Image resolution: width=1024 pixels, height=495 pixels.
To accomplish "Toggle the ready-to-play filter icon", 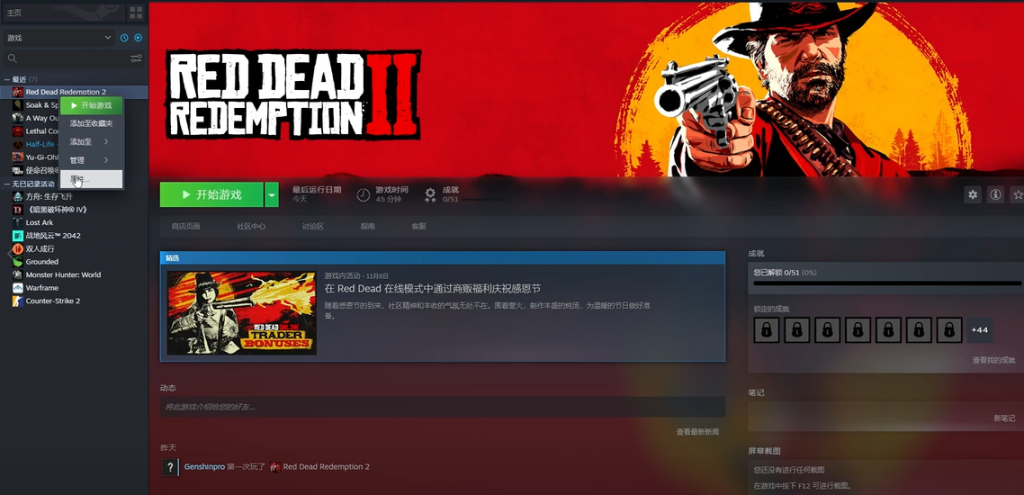I will [138, 38].
